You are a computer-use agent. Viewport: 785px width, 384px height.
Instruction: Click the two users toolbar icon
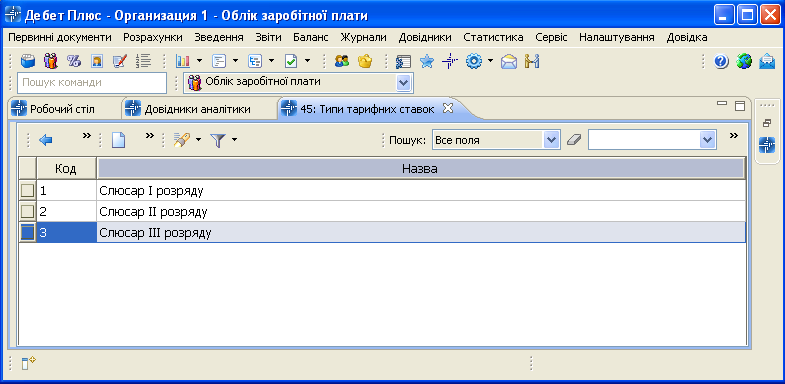(x=342, y=62)
